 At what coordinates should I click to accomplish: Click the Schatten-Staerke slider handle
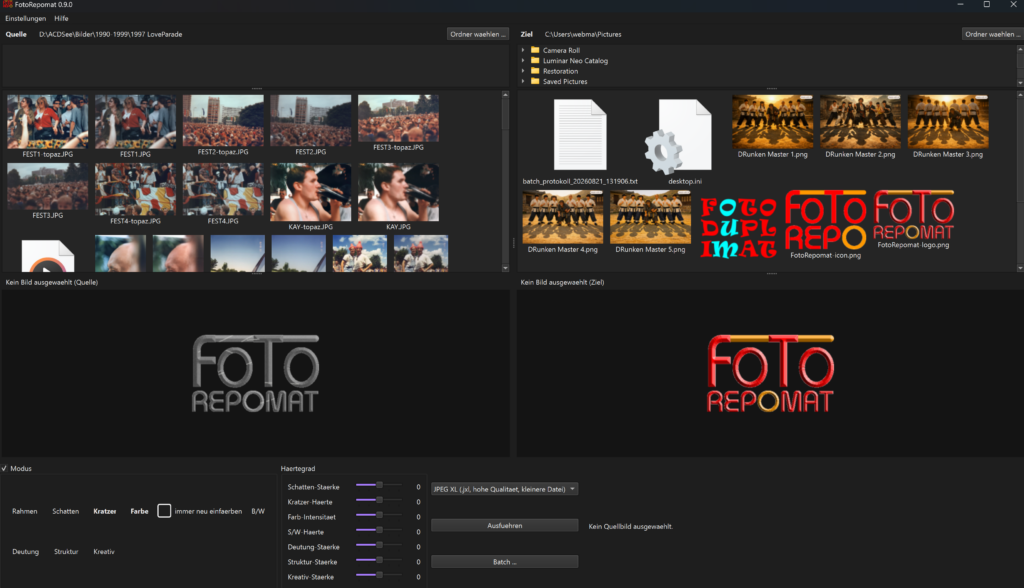[379, 485]
